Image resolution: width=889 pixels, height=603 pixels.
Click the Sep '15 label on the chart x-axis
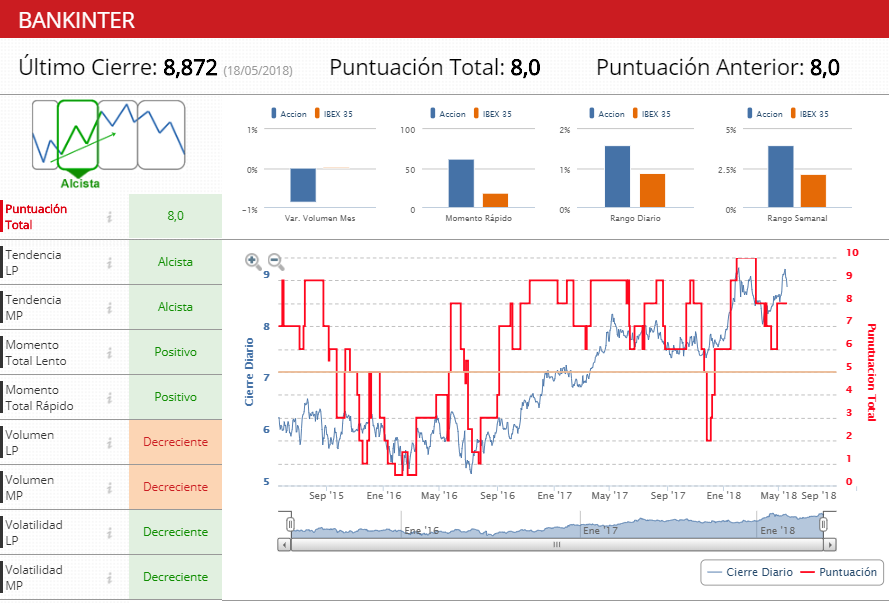[326, 495]
